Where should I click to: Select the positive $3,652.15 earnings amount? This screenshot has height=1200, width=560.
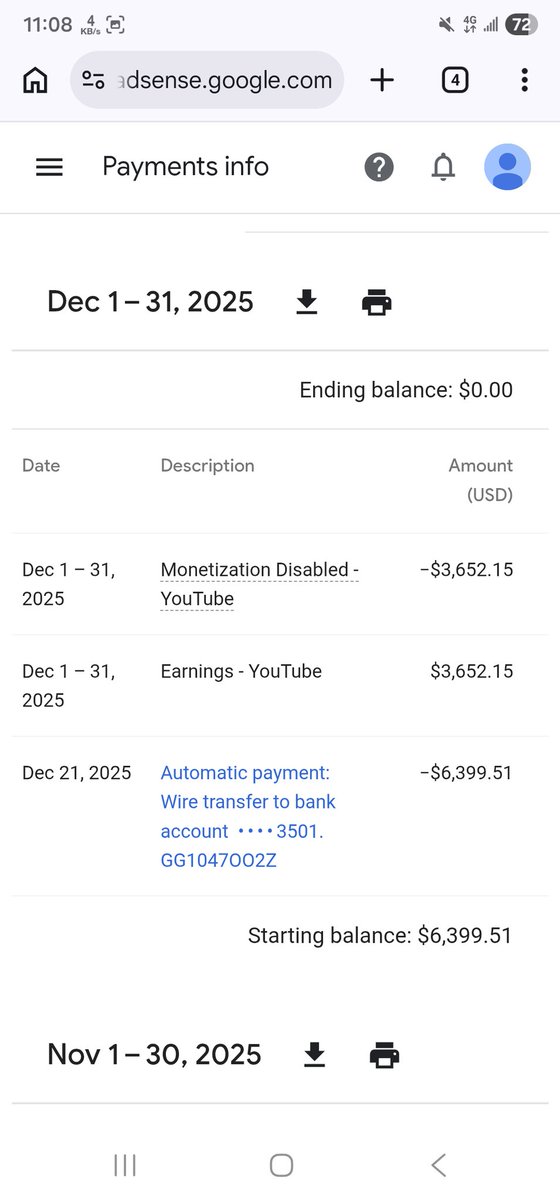[472, 671]
